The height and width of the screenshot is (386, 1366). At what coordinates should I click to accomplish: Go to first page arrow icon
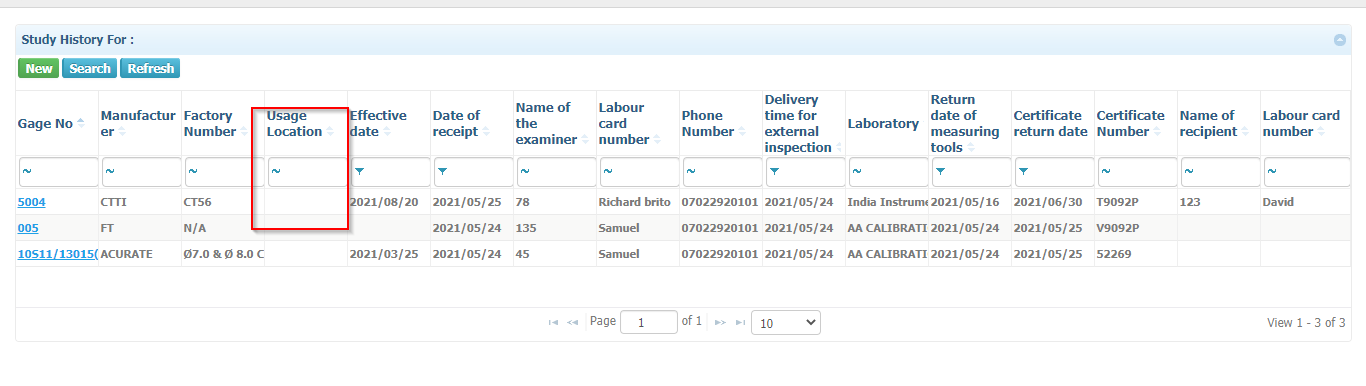[554, 323]
